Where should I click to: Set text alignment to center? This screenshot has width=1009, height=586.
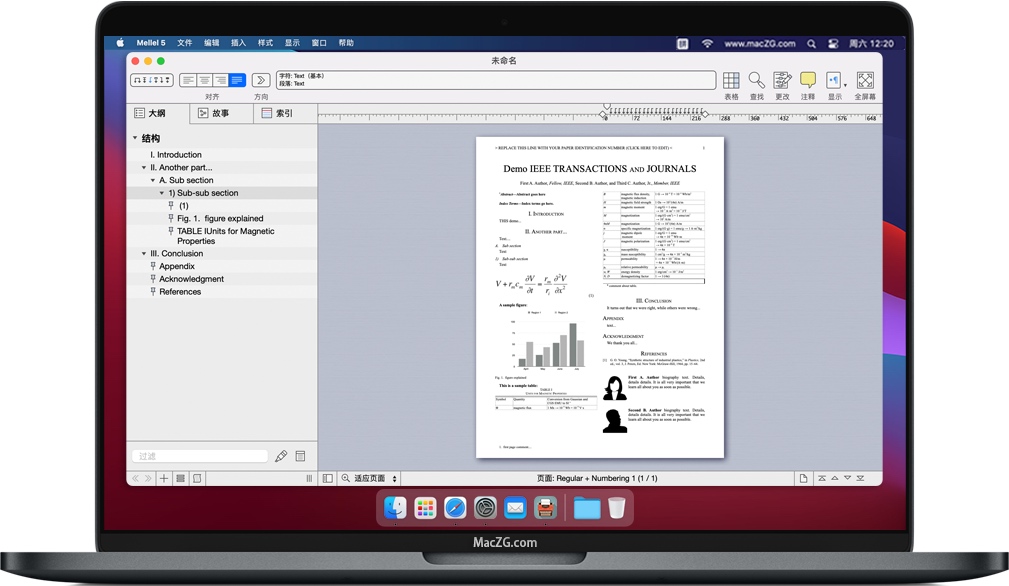pos(205,80)
